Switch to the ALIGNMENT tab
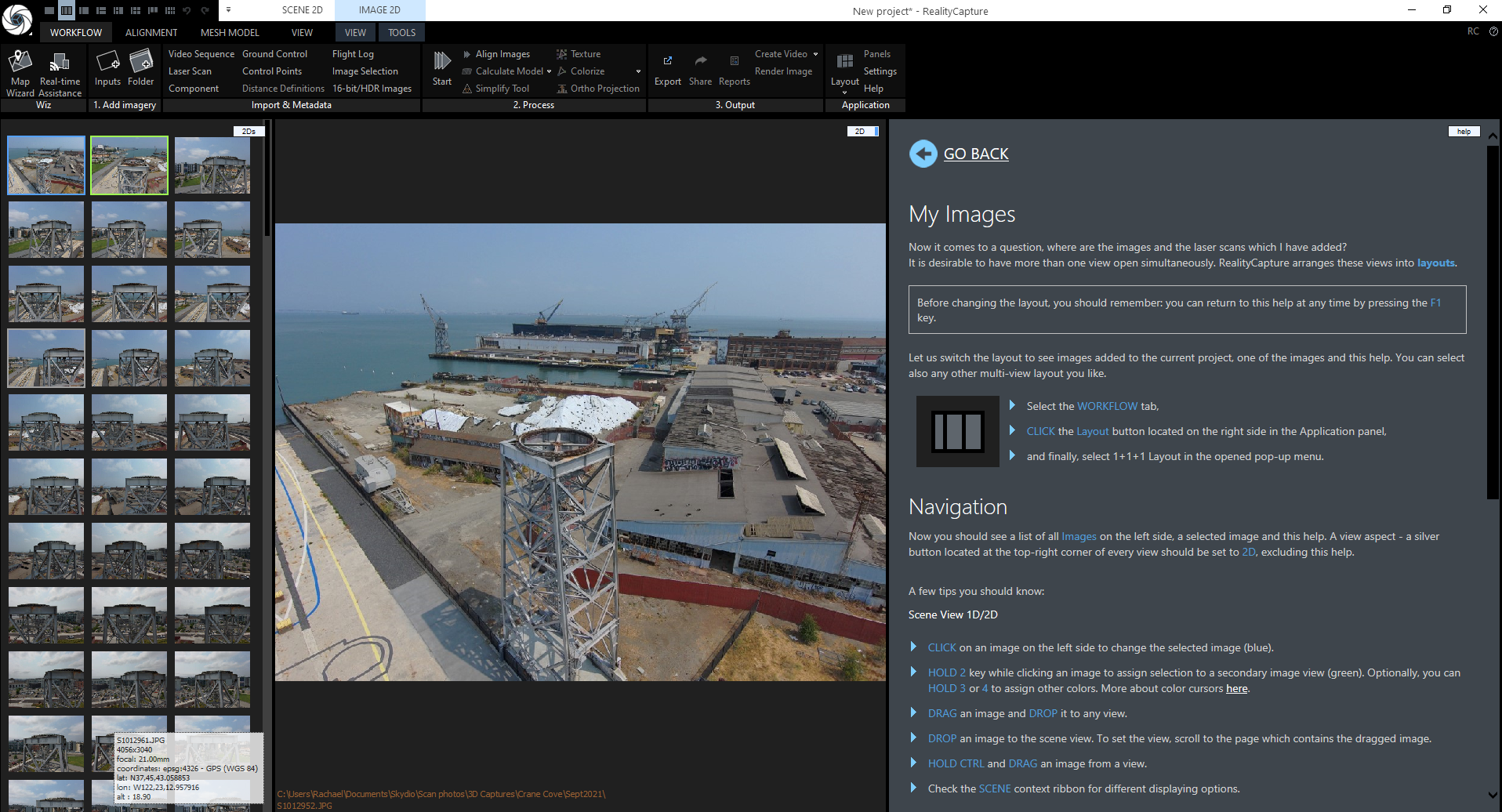1502x812 pixels. tap(151, 33)
